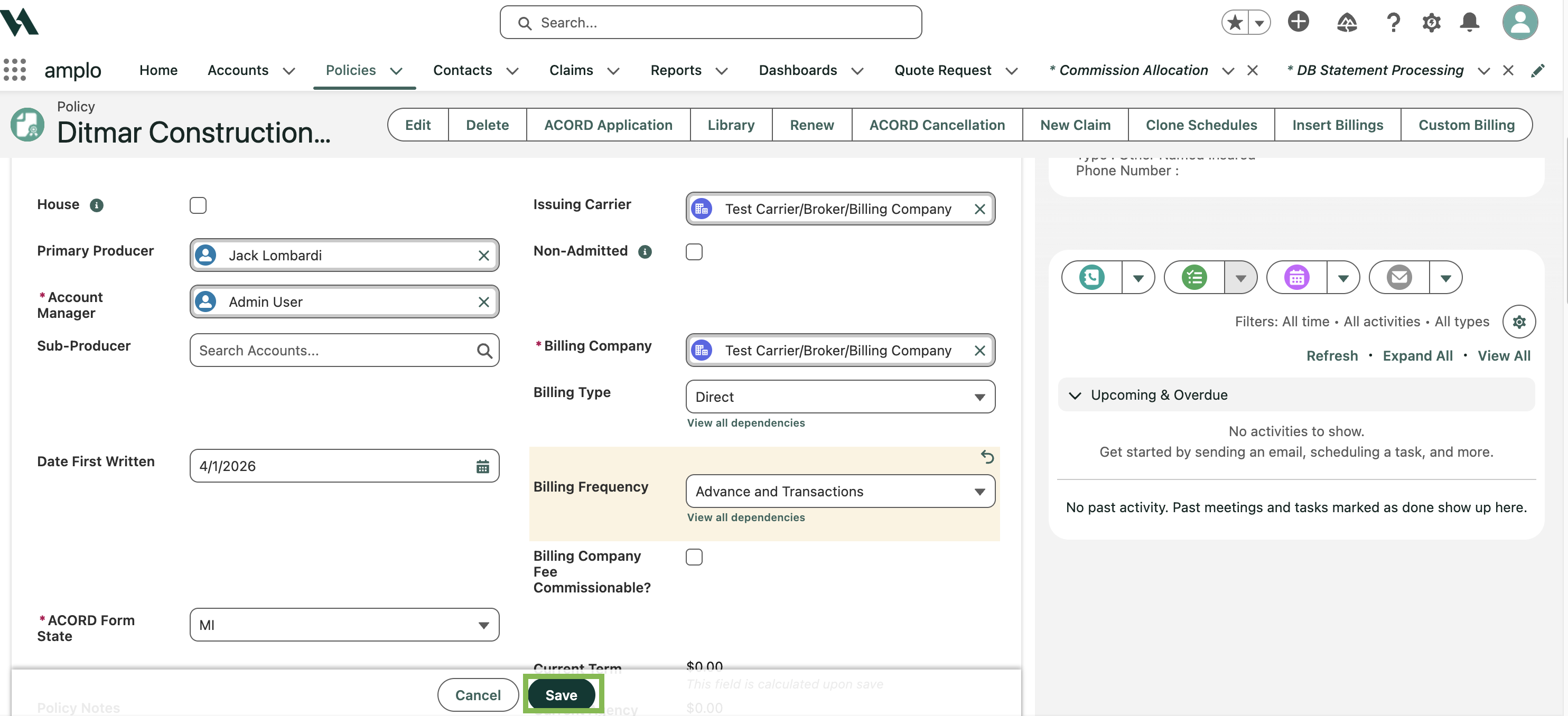Clear Admin User from Account Manager
Viewport: 1568px width, 716px height.
pos(483,303)
